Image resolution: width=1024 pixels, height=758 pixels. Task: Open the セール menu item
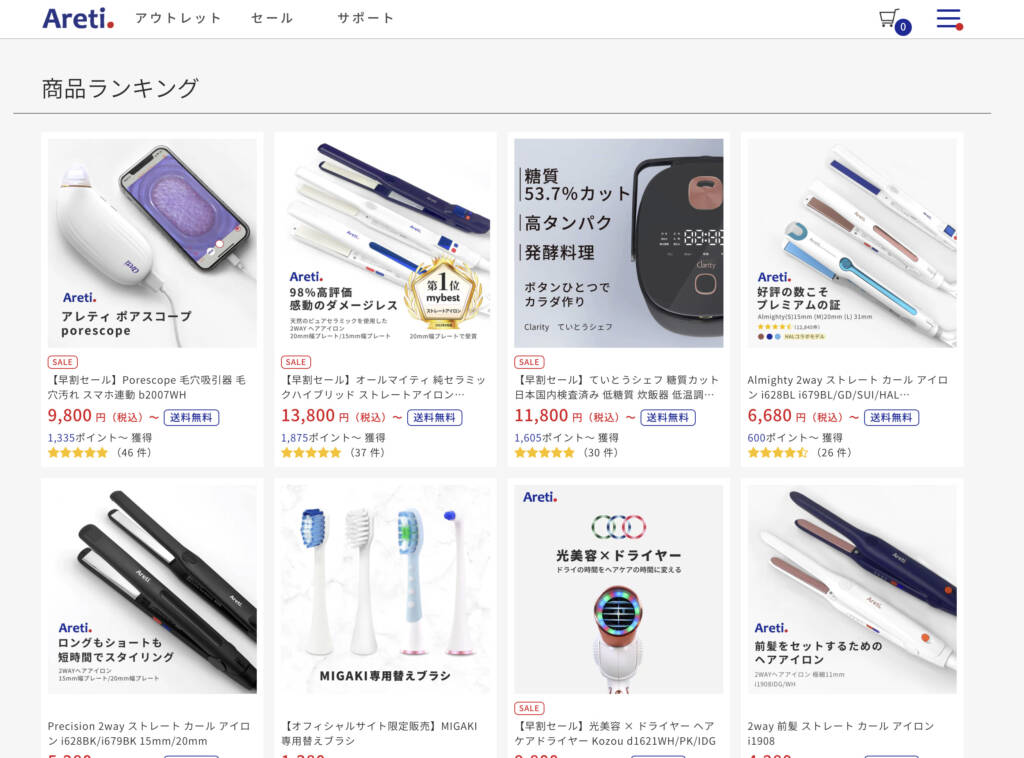[272, 18]
